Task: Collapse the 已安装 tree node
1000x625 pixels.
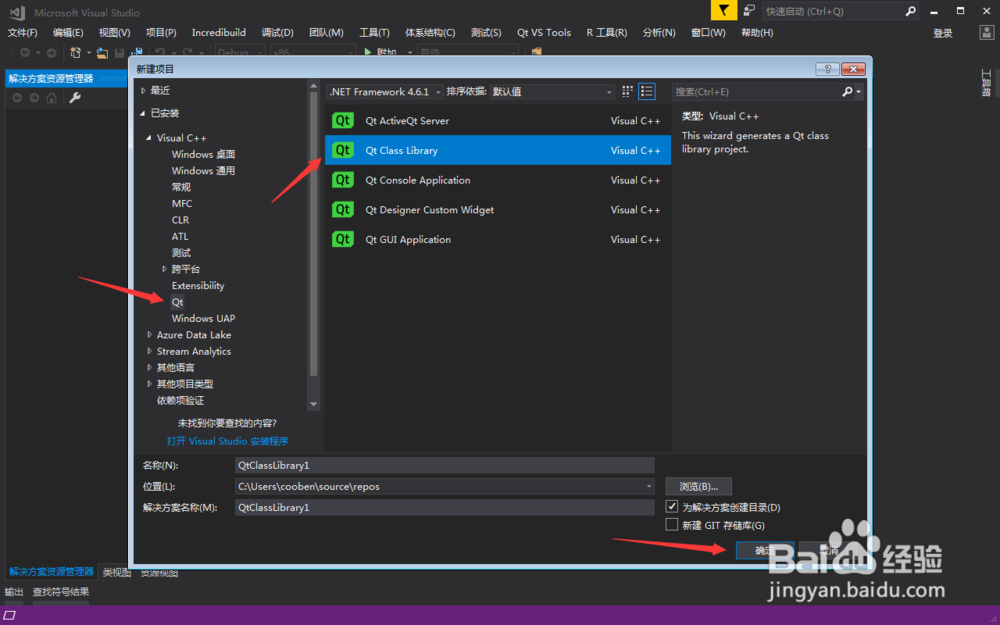Action: 143,114
